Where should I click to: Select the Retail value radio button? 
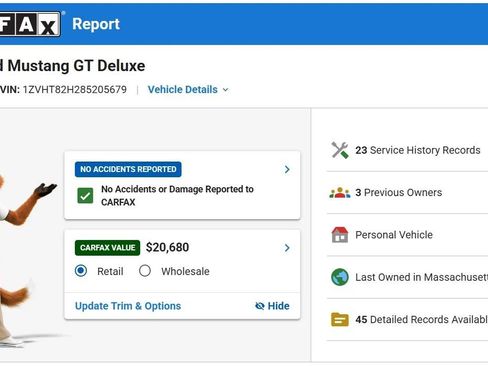(x=81, y=271)
